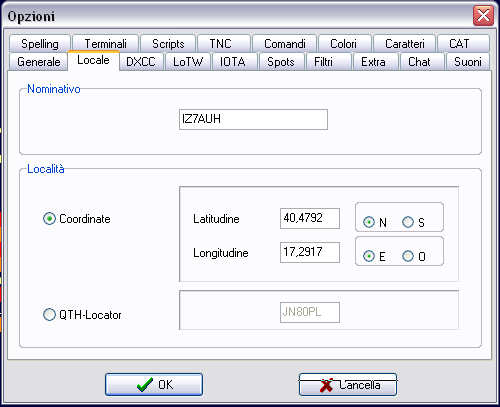Switch to the CAT tab
The height and width of the screenshot is (407, 500).
(x=459, y=44)
